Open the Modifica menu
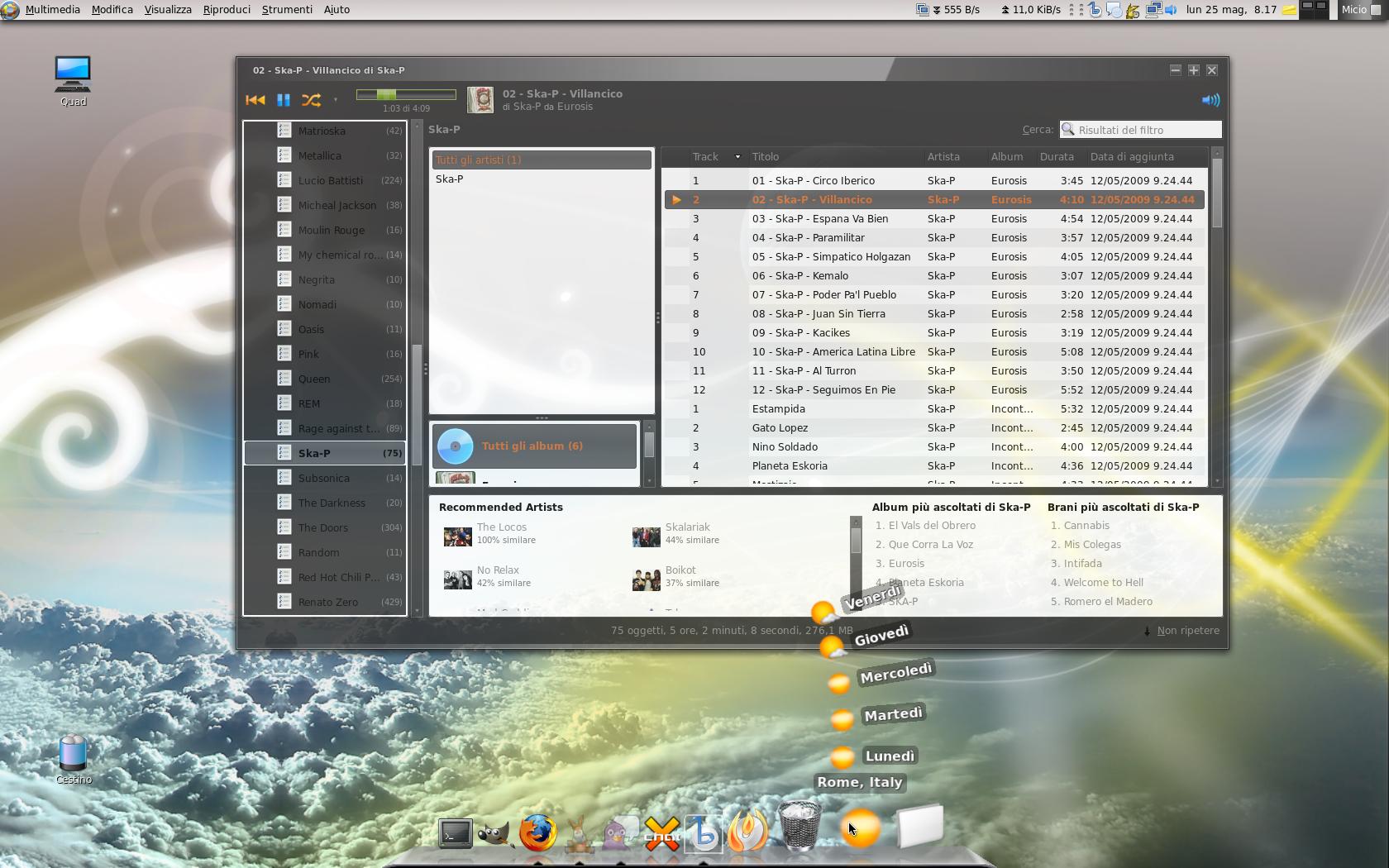Image resolution: width=1389 pixels, height=868 pixels. pyautogui.click(x=112, y=9)
